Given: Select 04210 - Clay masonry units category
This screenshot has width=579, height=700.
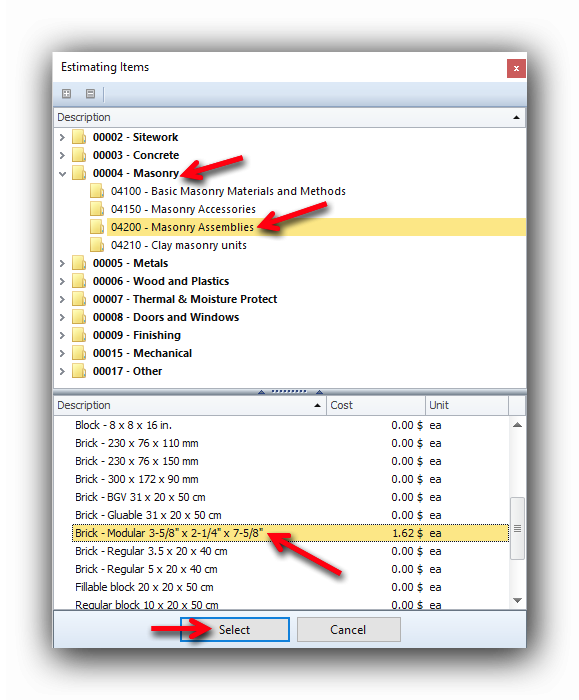Looking at the screenshot, I should (x=179, y=245).
